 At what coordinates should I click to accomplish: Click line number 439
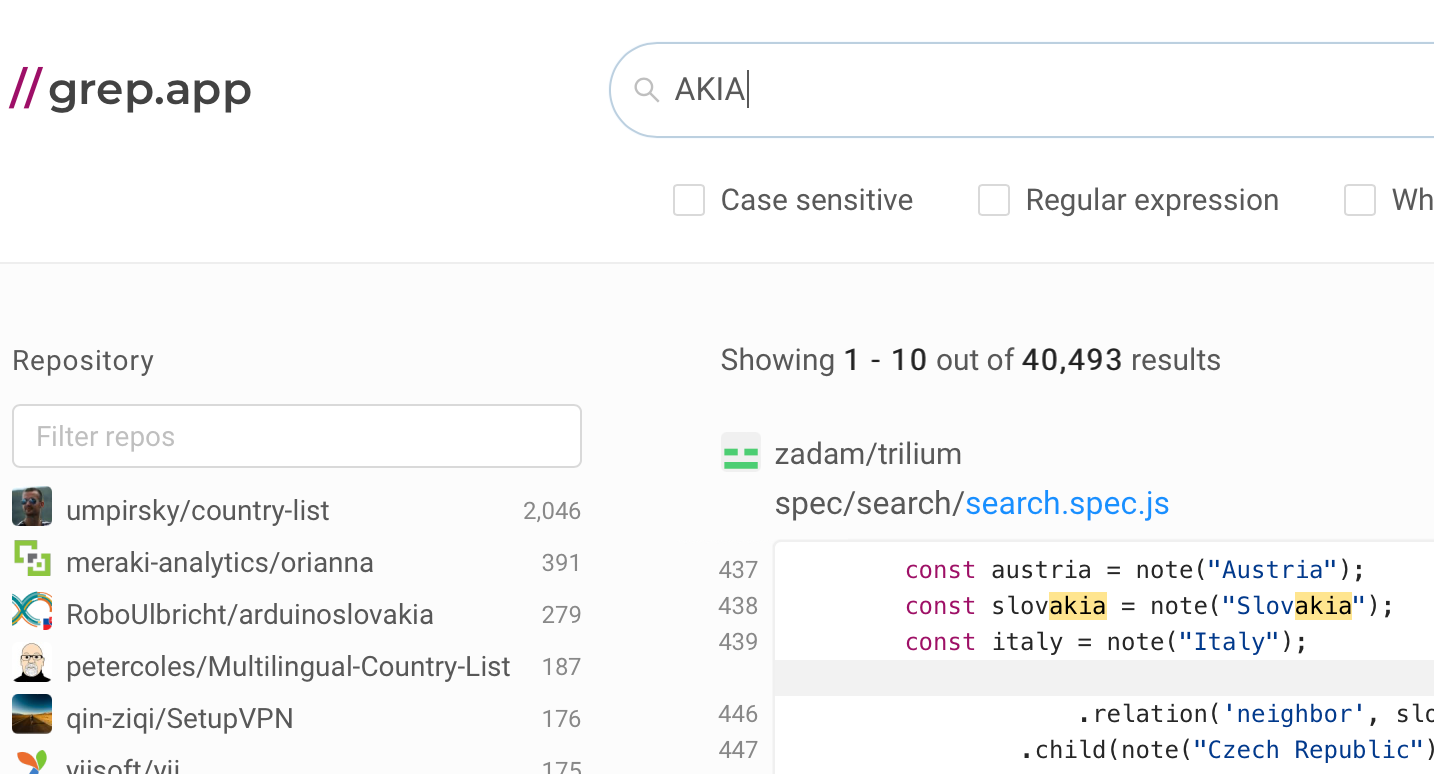tap(738, 642)
